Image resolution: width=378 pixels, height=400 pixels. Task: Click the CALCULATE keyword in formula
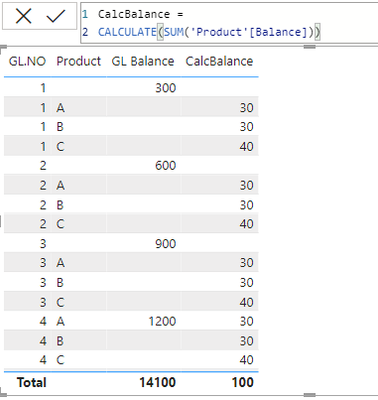click(127, 32)
